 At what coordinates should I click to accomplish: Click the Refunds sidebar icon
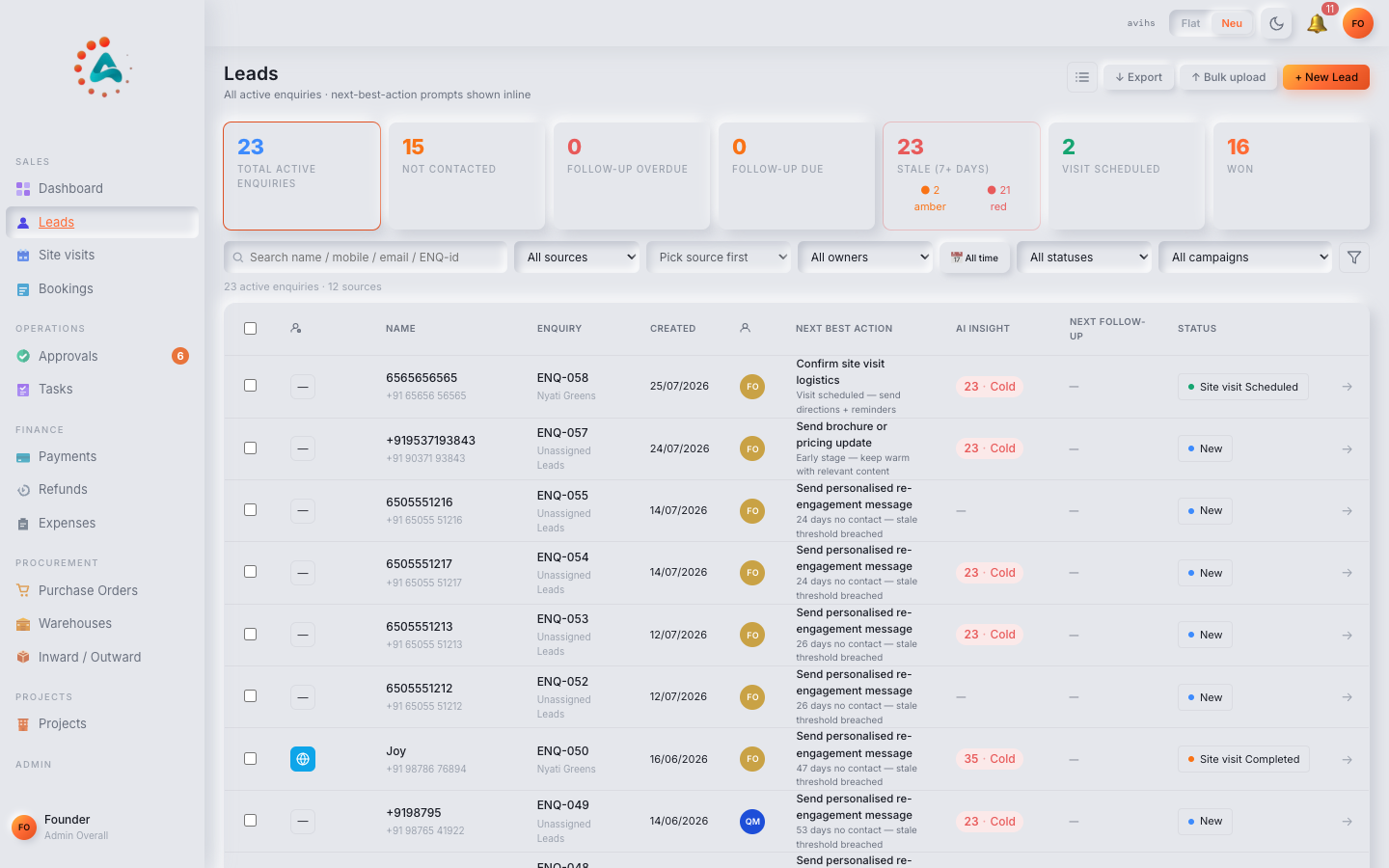pyautogui.click(x=23, y=490)
